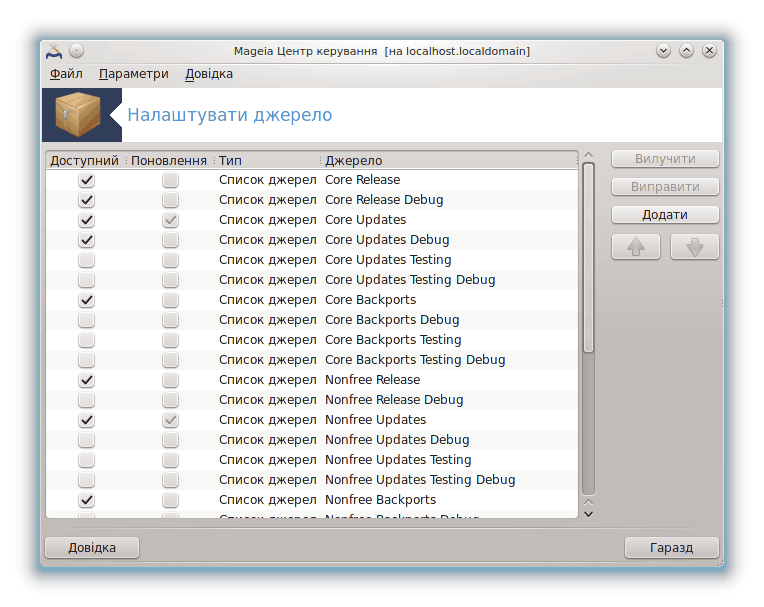Open the Довідка menu in the menu bar
This screenshot has height=607, width=764.
click(x=209, y=74)
